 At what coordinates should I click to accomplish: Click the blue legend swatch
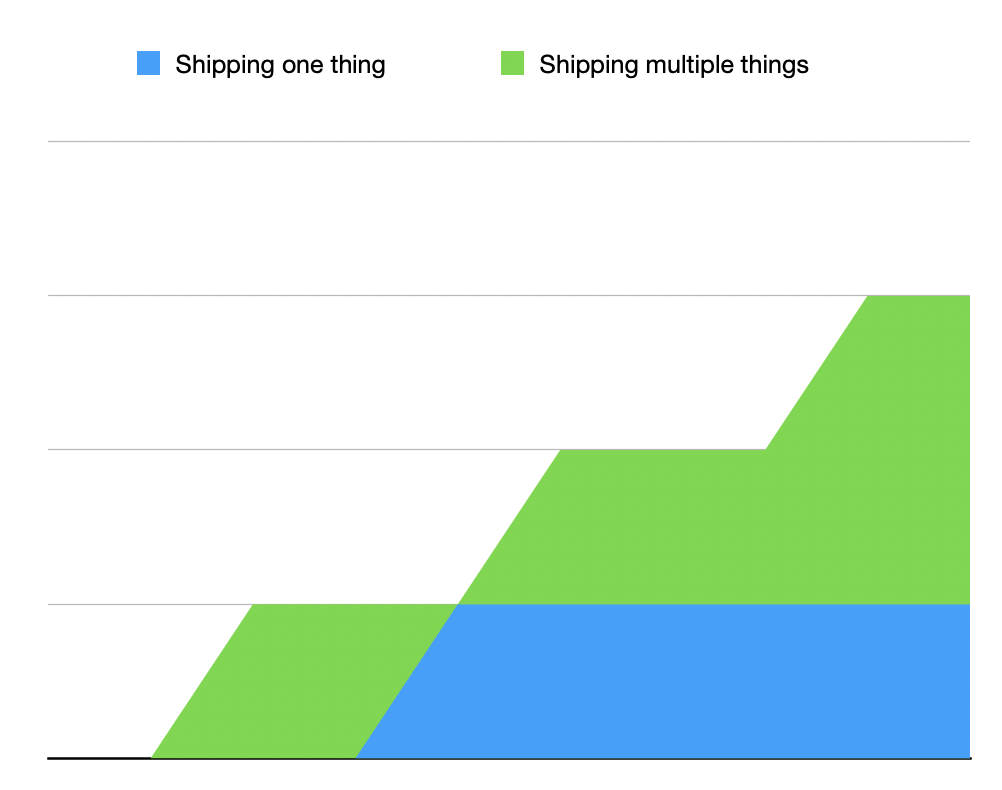(x=148, y=64)
